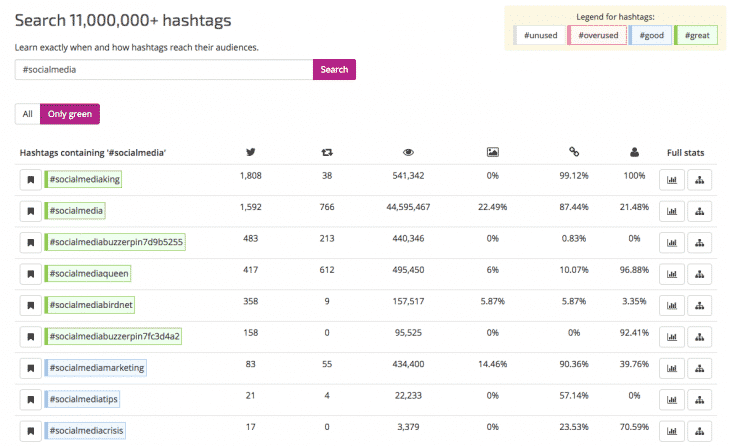Open the #socialmediamarketing hashtag link
730x446 pixels.
(x=96, y=367)
